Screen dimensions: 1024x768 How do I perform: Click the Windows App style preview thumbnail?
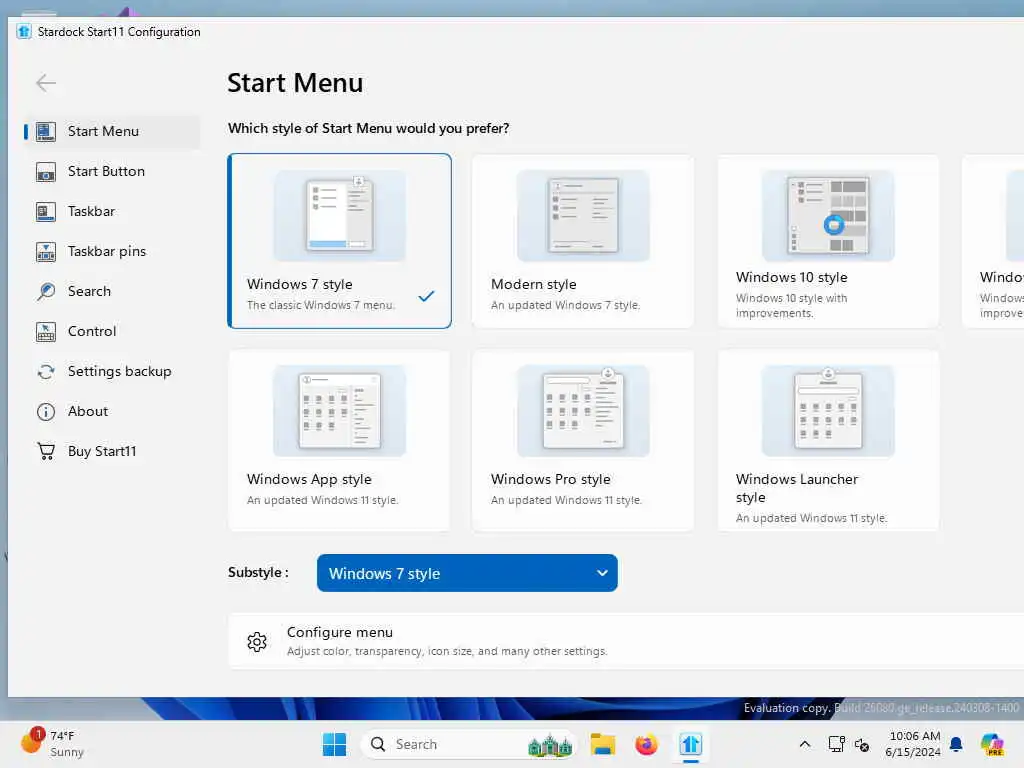340,411
